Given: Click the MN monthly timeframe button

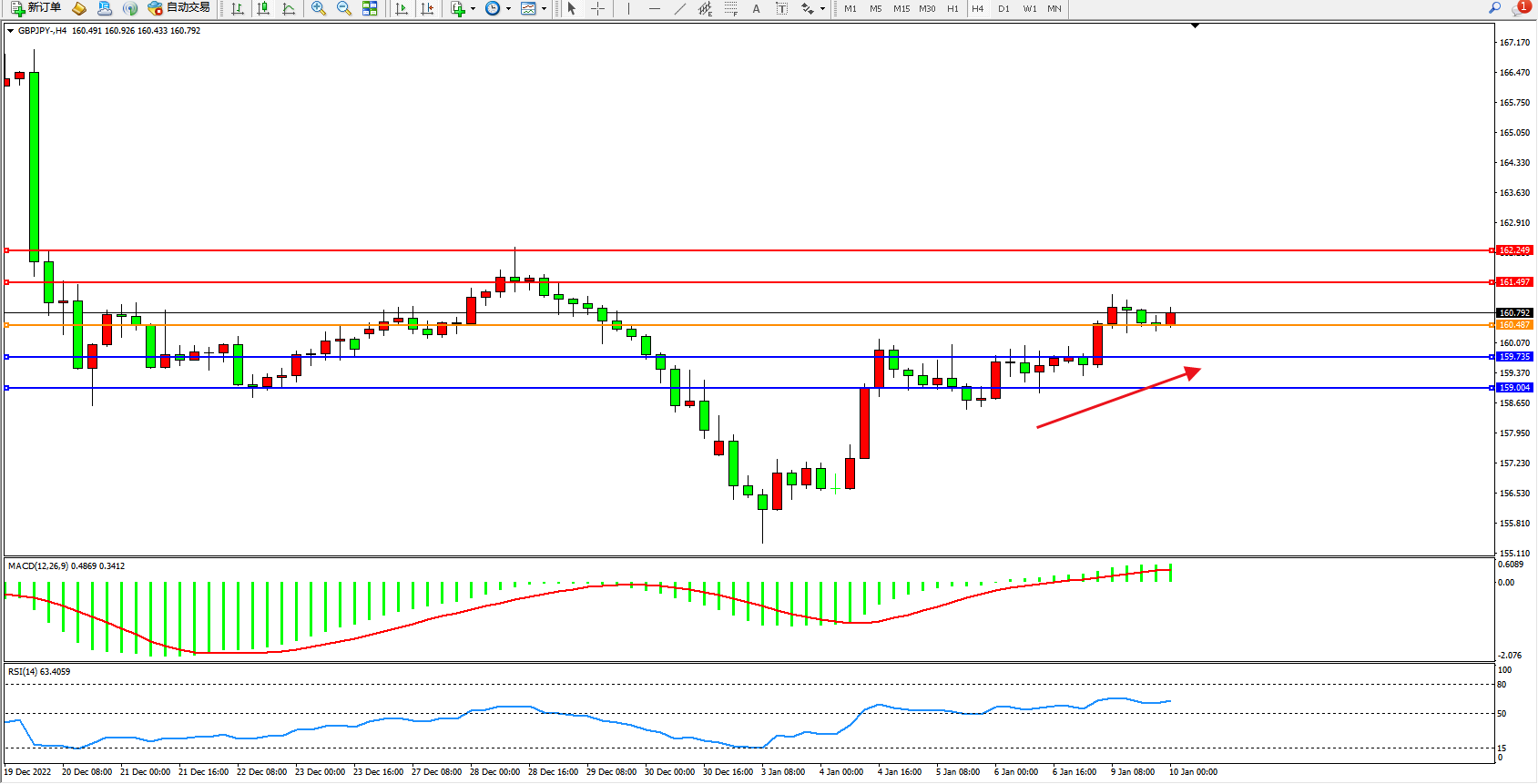Looking at the screenshot, I should point(1054,8).
